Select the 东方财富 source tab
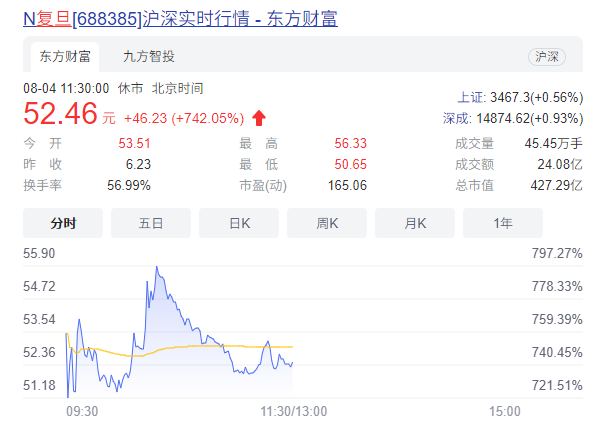Image resolution: width=610 pixels, height=425 pixels. point(65,57)
